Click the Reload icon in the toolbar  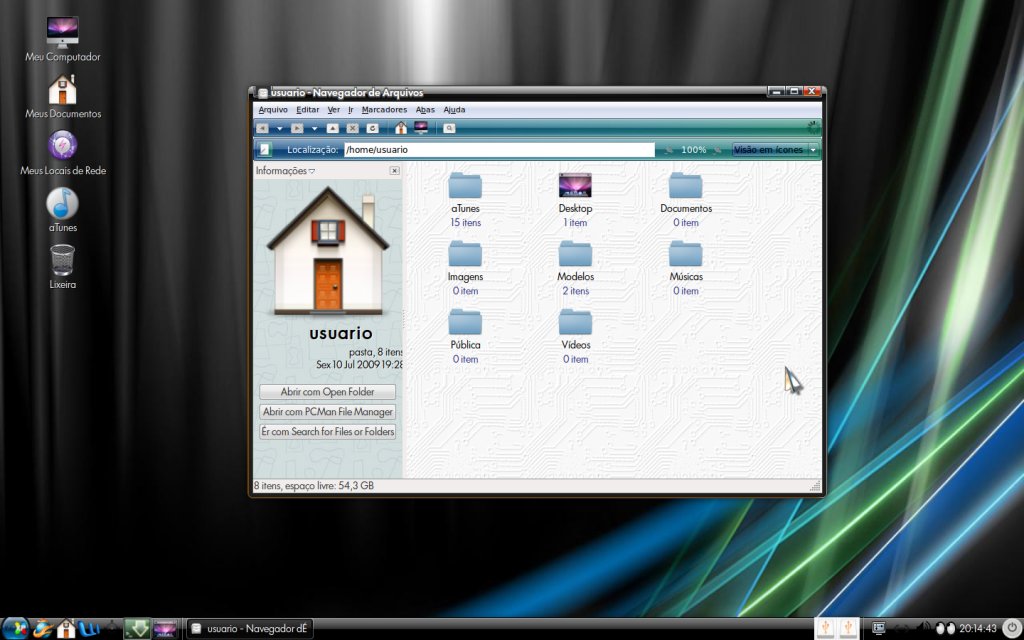coord(372,128)
